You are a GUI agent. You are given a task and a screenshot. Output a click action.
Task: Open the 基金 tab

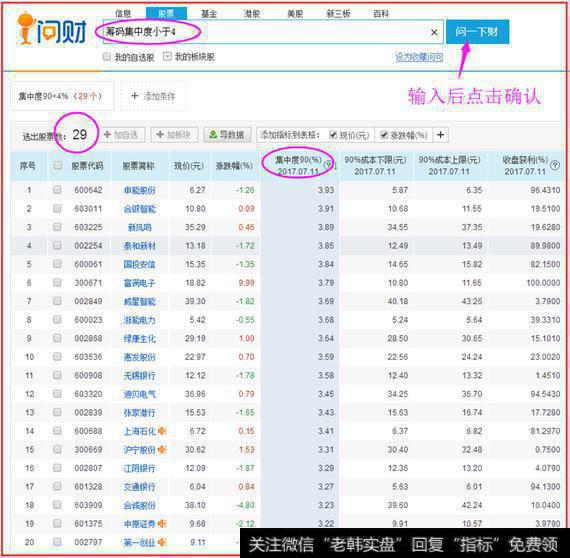pos(209,14)
